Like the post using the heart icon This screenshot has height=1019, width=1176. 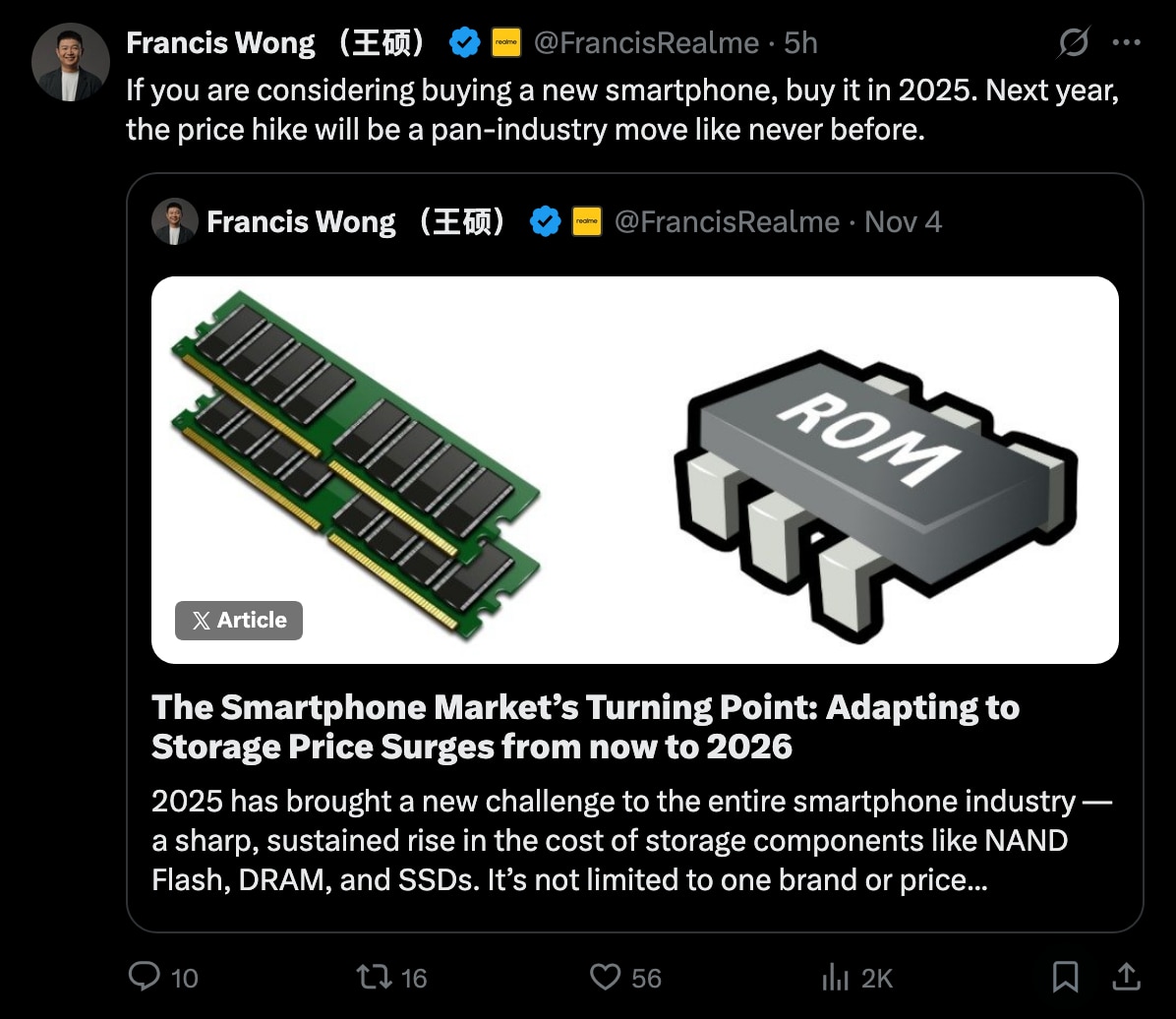click(605, 977)
